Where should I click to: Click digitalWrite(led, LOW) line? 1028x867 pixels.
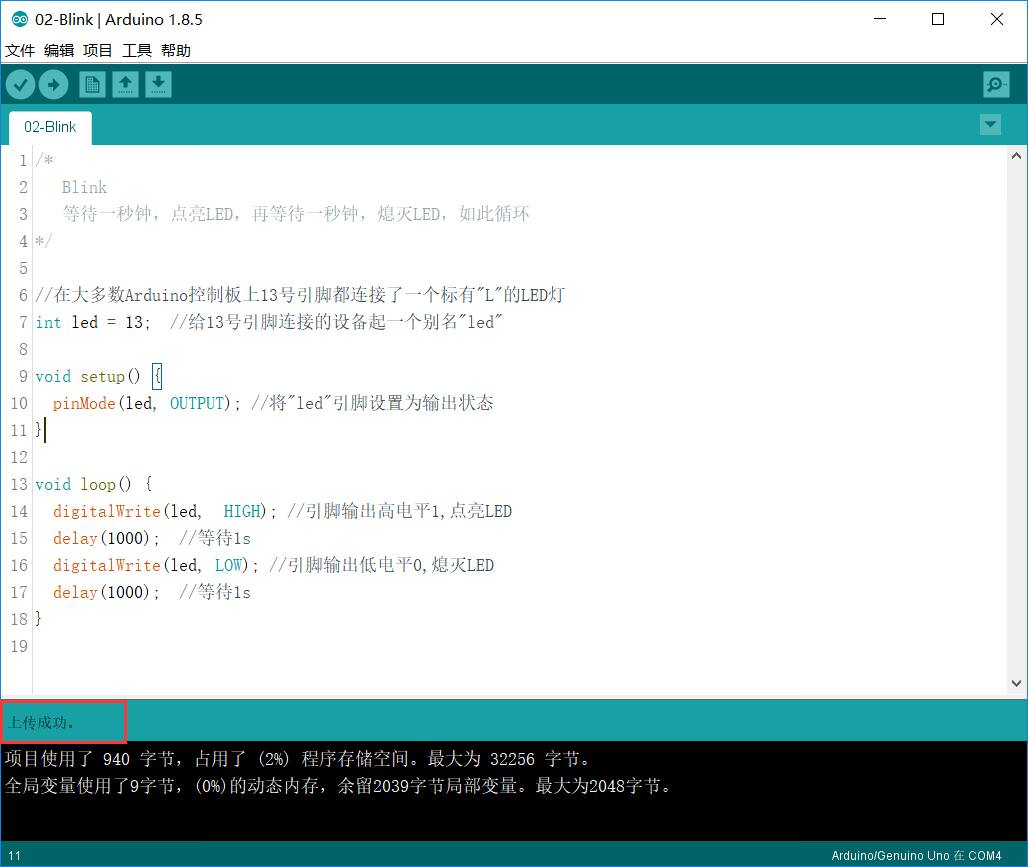155,565
